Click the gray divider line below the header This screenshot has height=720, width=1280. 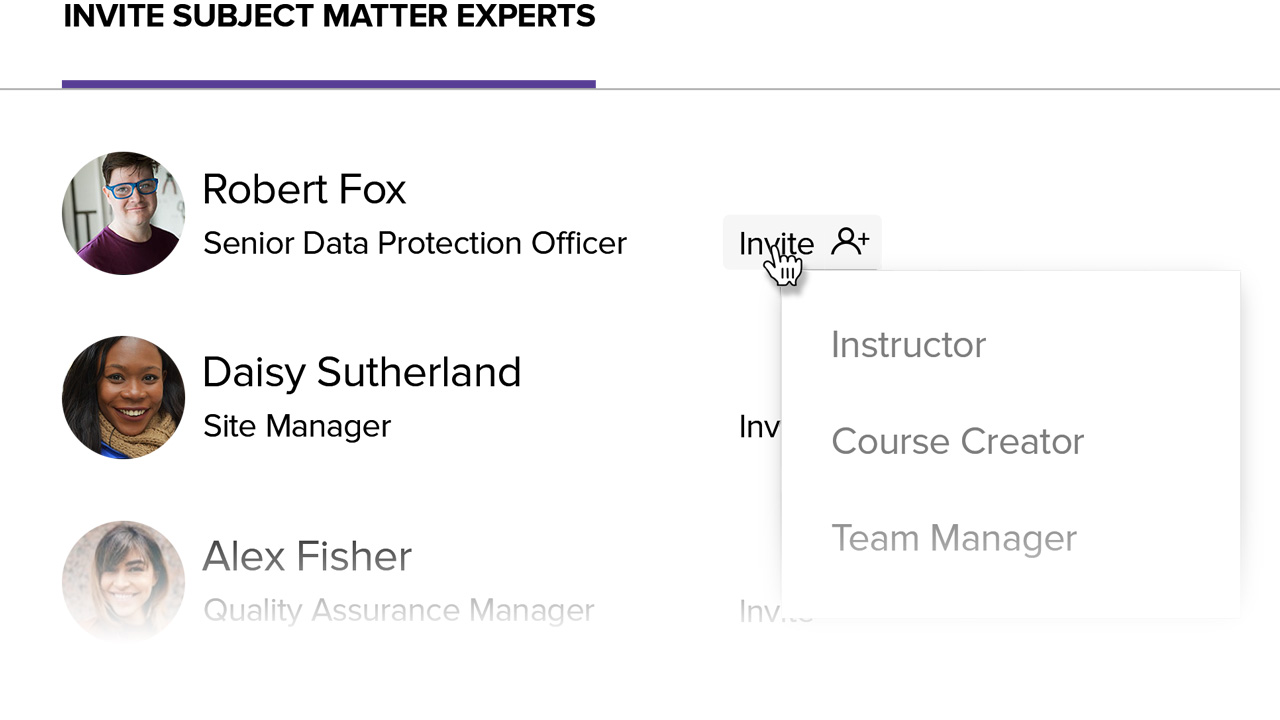900,89
